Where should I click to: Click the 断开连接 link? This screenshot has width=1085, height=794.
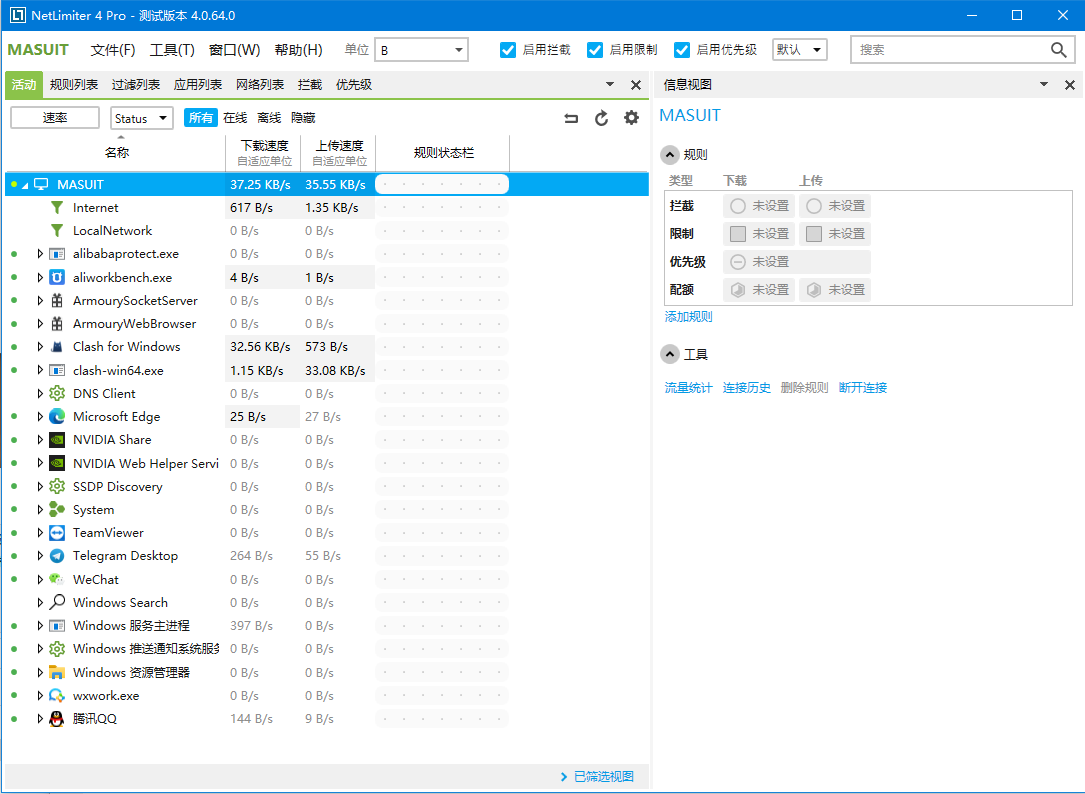pyautogui.click(x=862, y=388)
